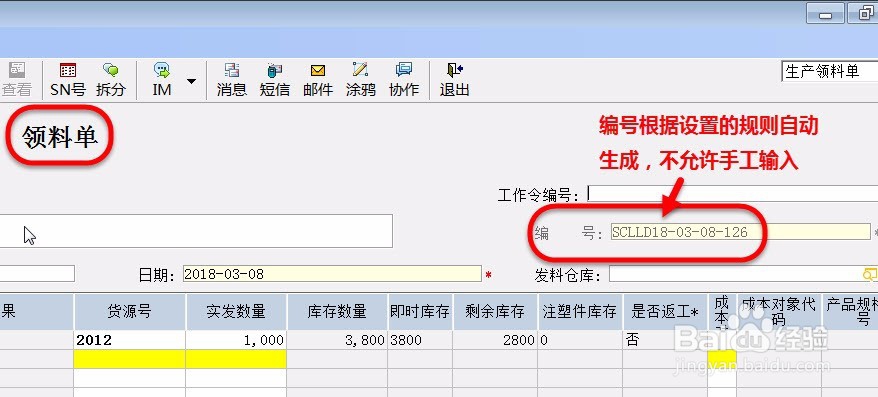Click the 查看 view toolbar icon

[17, 80]
